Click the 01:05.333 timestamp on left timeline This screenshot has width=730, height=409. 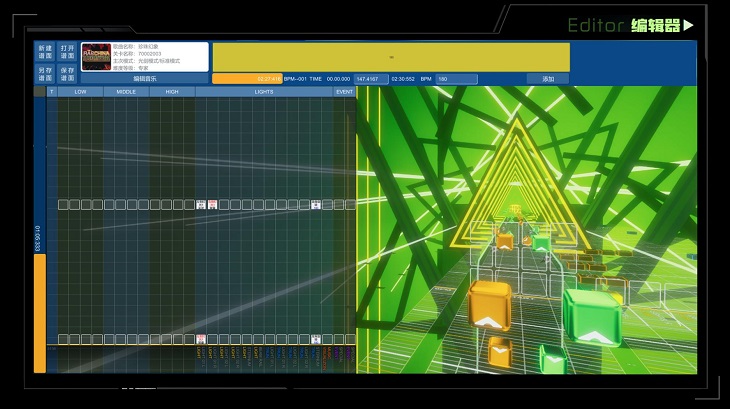(x=39, y=238)
